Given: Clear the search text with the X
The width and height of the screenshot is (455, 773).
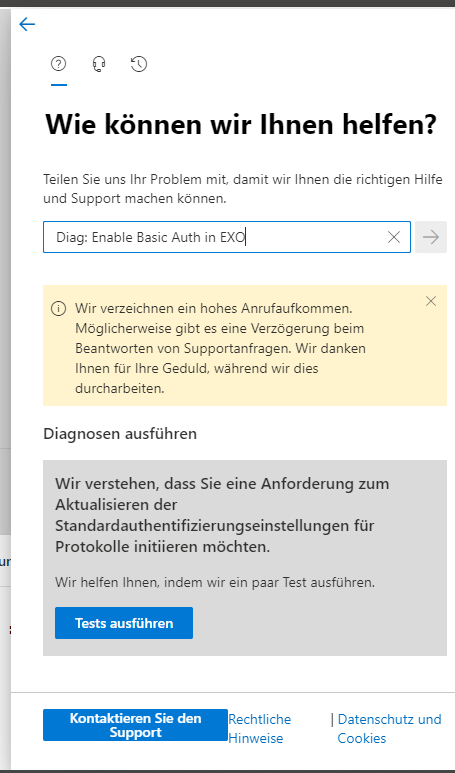Looking at the screenshot, I should pyautogui.click(x=394, y=237).
